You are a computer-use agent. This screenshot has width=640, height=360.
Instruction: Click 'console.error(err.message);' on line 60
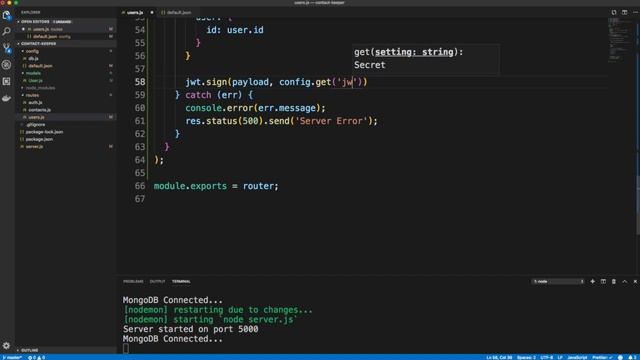click(x=256, y=108)
